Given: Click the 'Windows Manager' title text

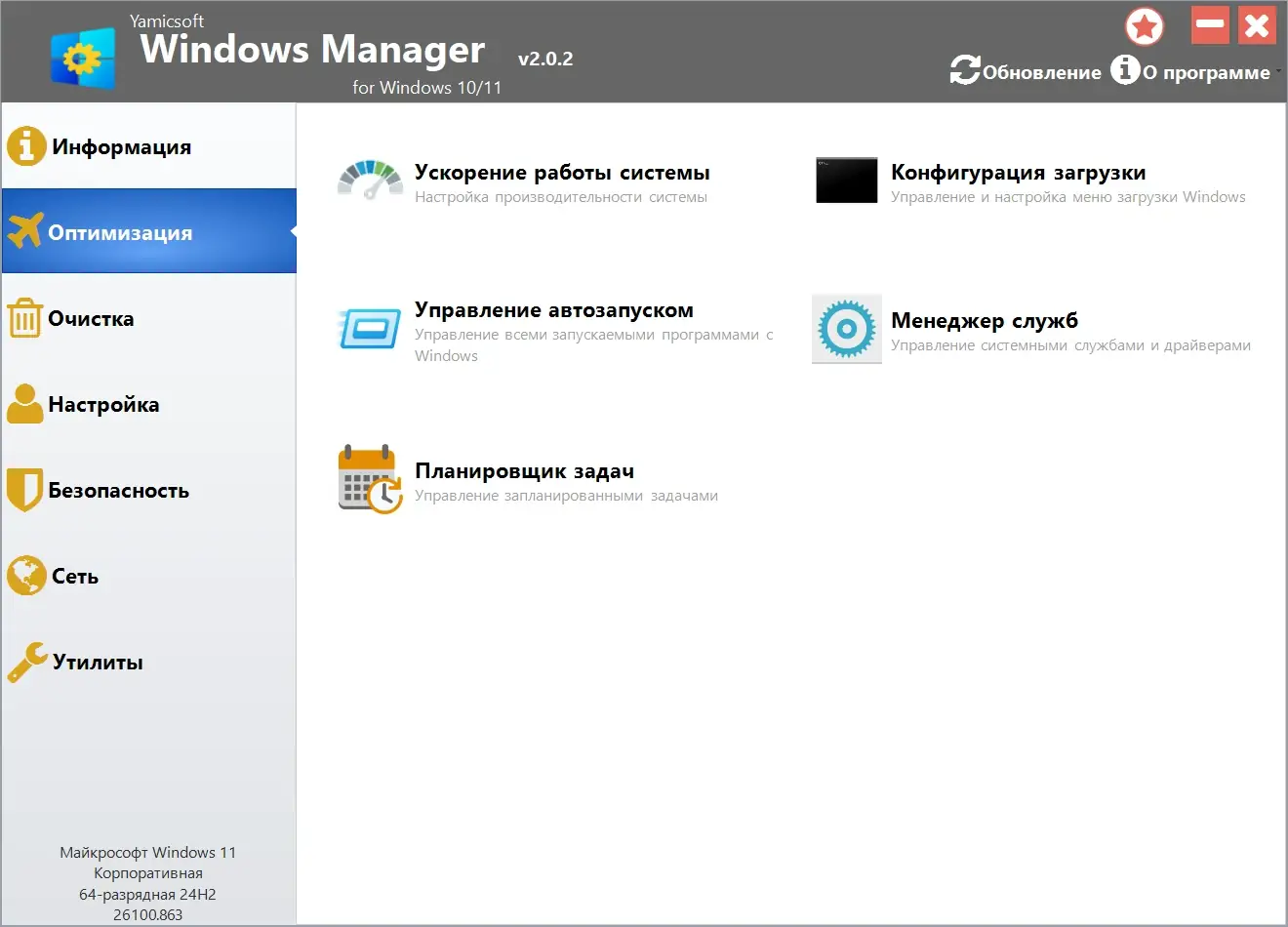Looking at the screenshot, I should point(312,49).
